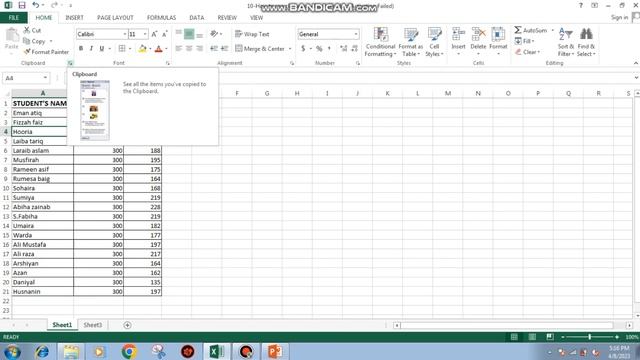Click Sign in link

(x=619, y=17)
